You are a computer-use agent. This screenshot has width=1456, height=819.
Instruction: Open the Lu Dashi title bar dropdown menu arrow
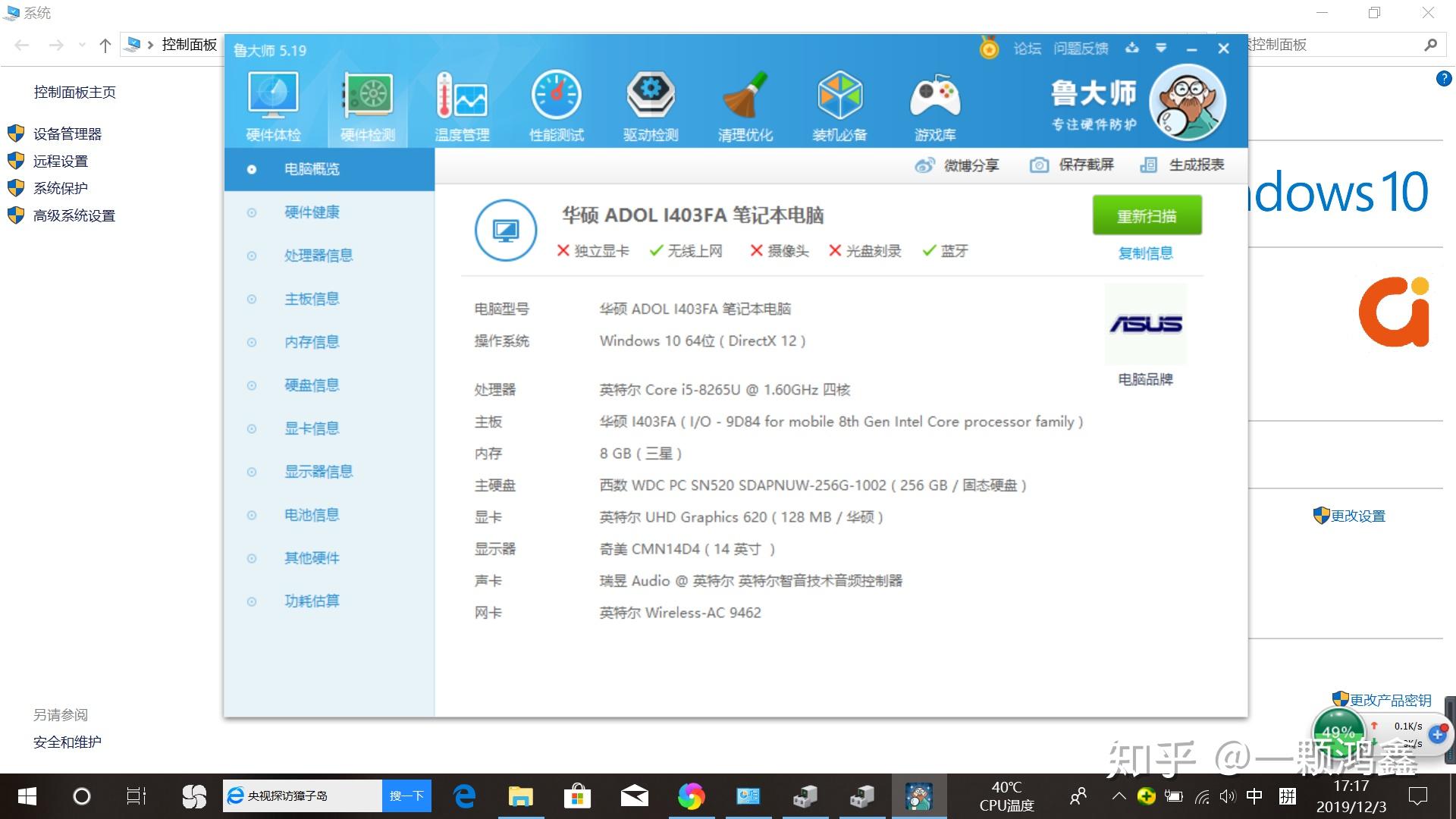click(x=1161, y=49)
